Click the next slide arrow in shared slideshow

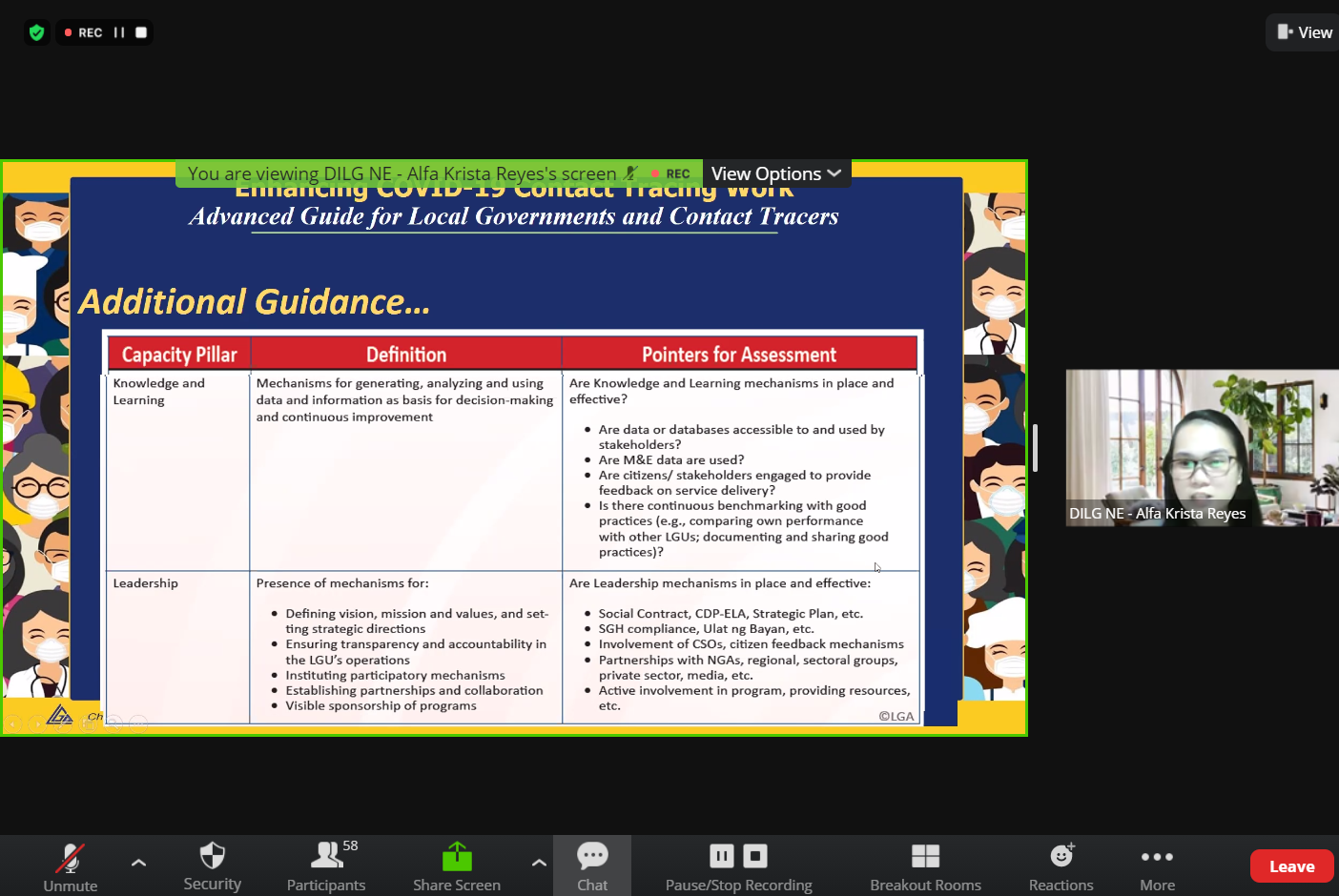point(37,724)
